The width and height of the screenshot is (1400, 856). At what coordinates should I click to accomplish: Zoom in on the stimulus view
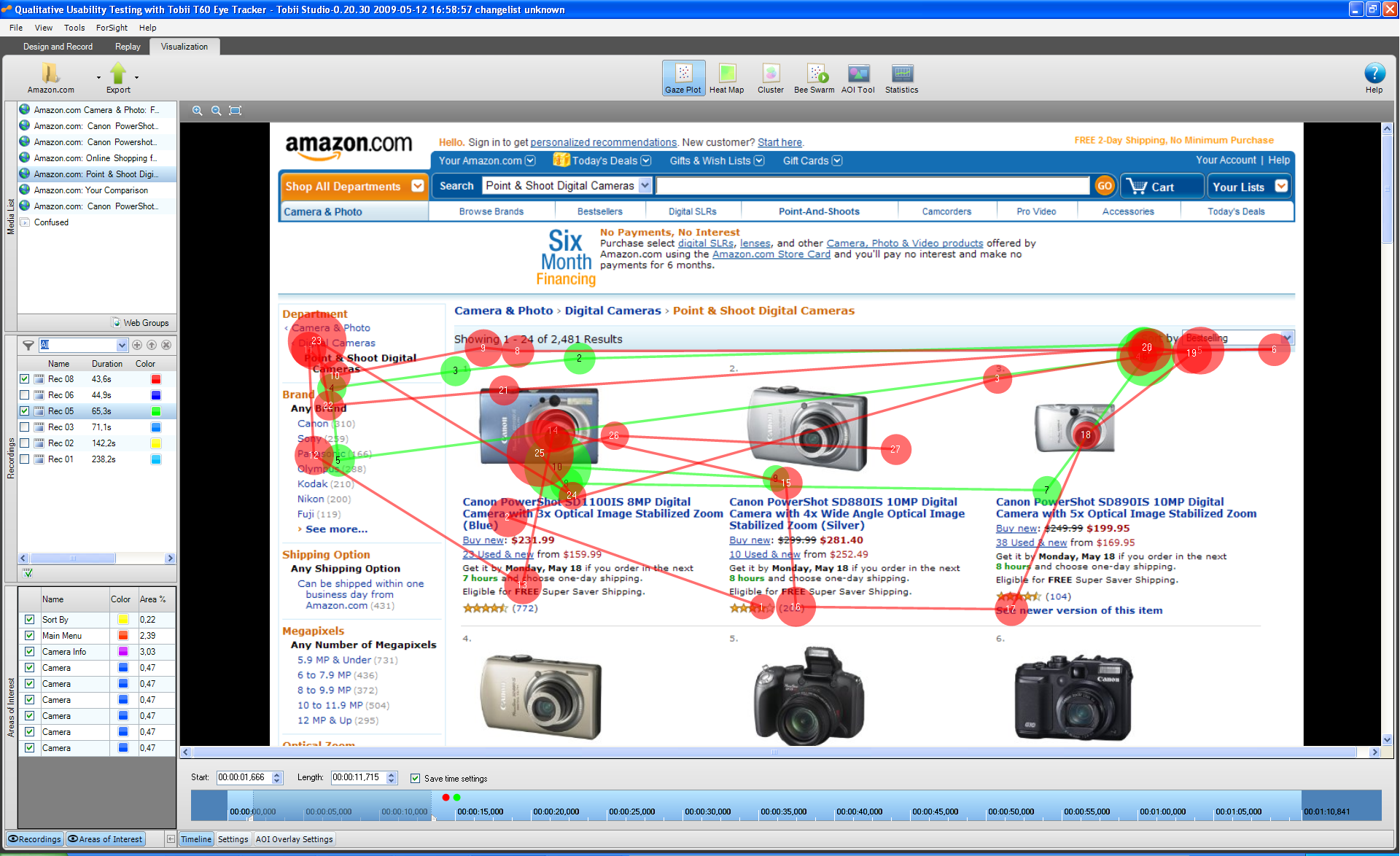(x=197, y=111)
